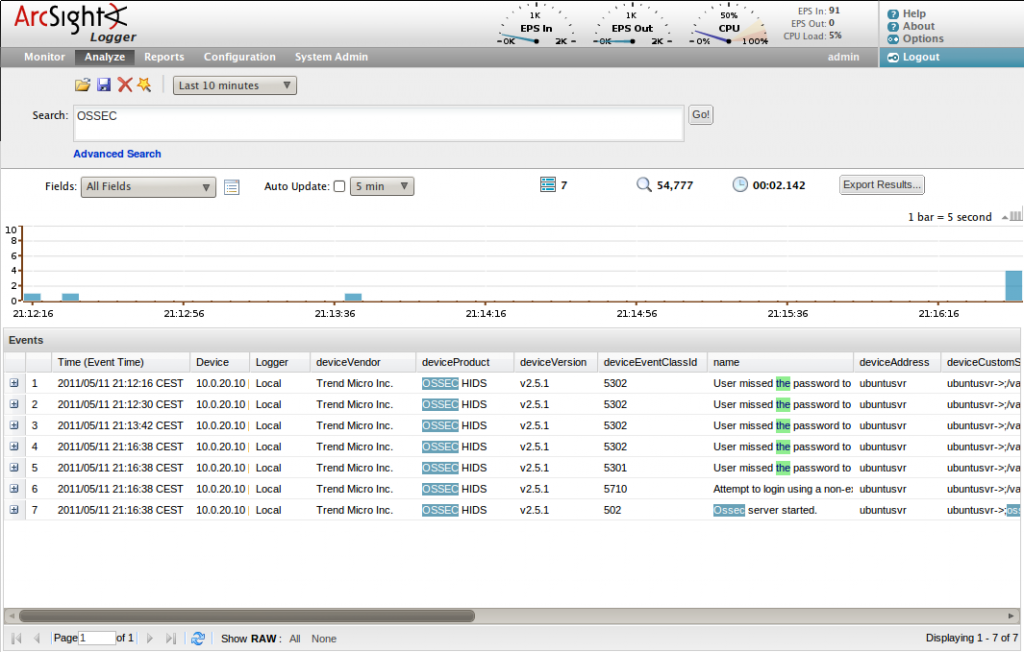Viewport: 1024px width, 652px height.
Task: Open the Last 10 minutes time dropdown
Action: pyautogui.click(x=235, y=86)
